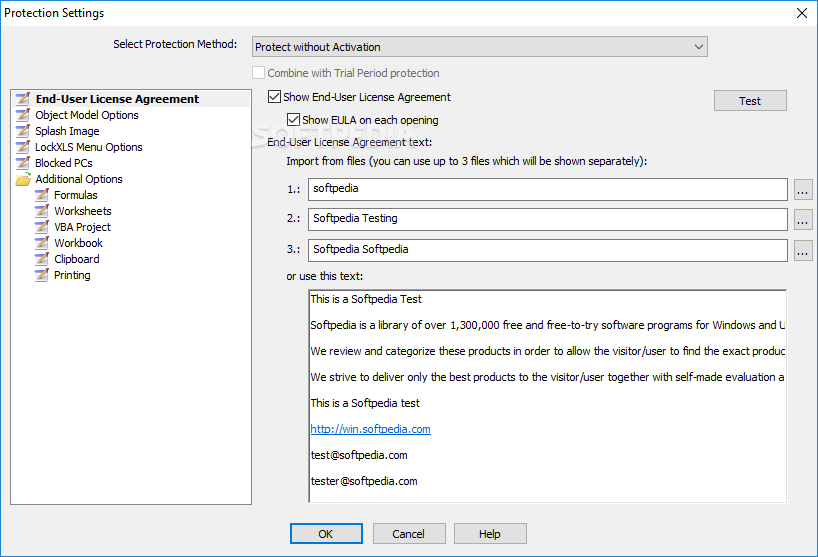Browse for EULA file 2

803,220
